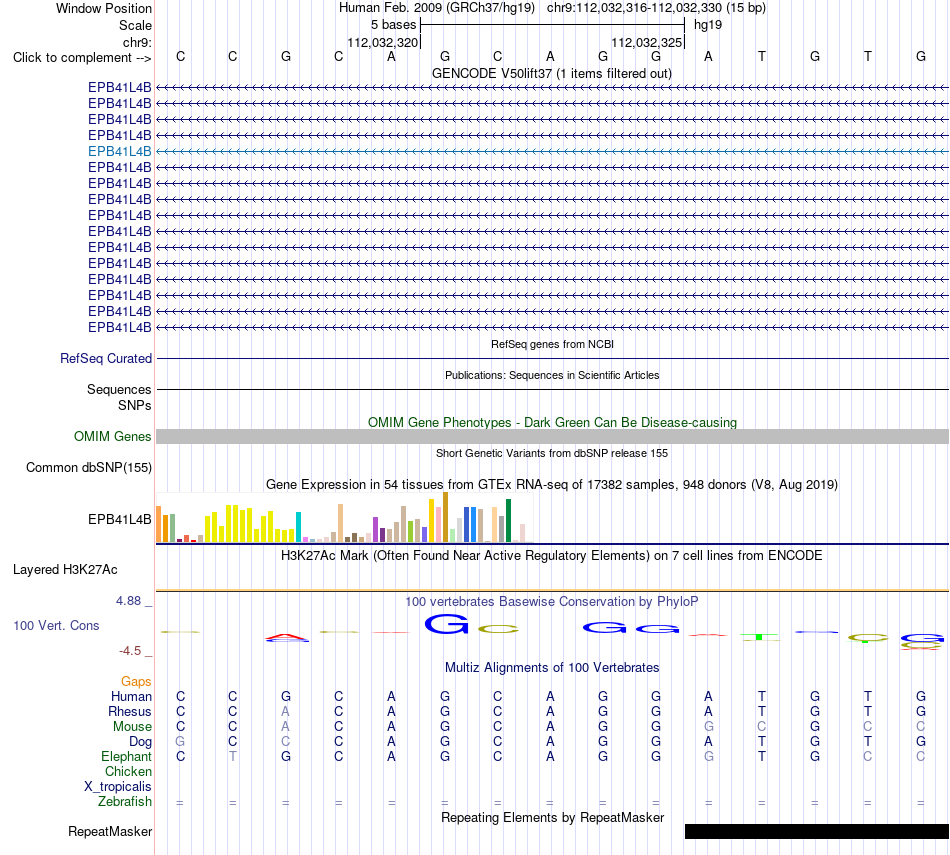Click the chr9:112,032,316-112,032,330 (15 bp) position text
Screen dimensions: 950x855
656,8
